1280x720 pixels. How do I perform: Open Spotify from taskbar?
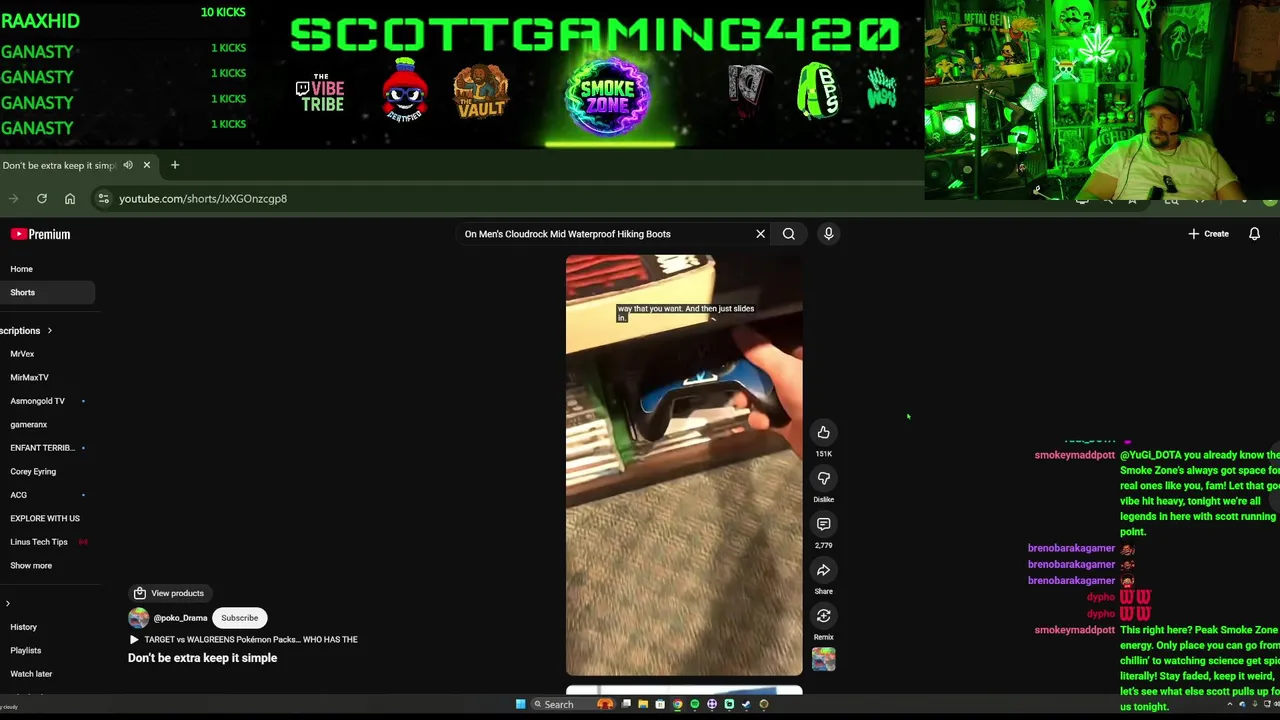pyautogui.click(x=694, y=704)
